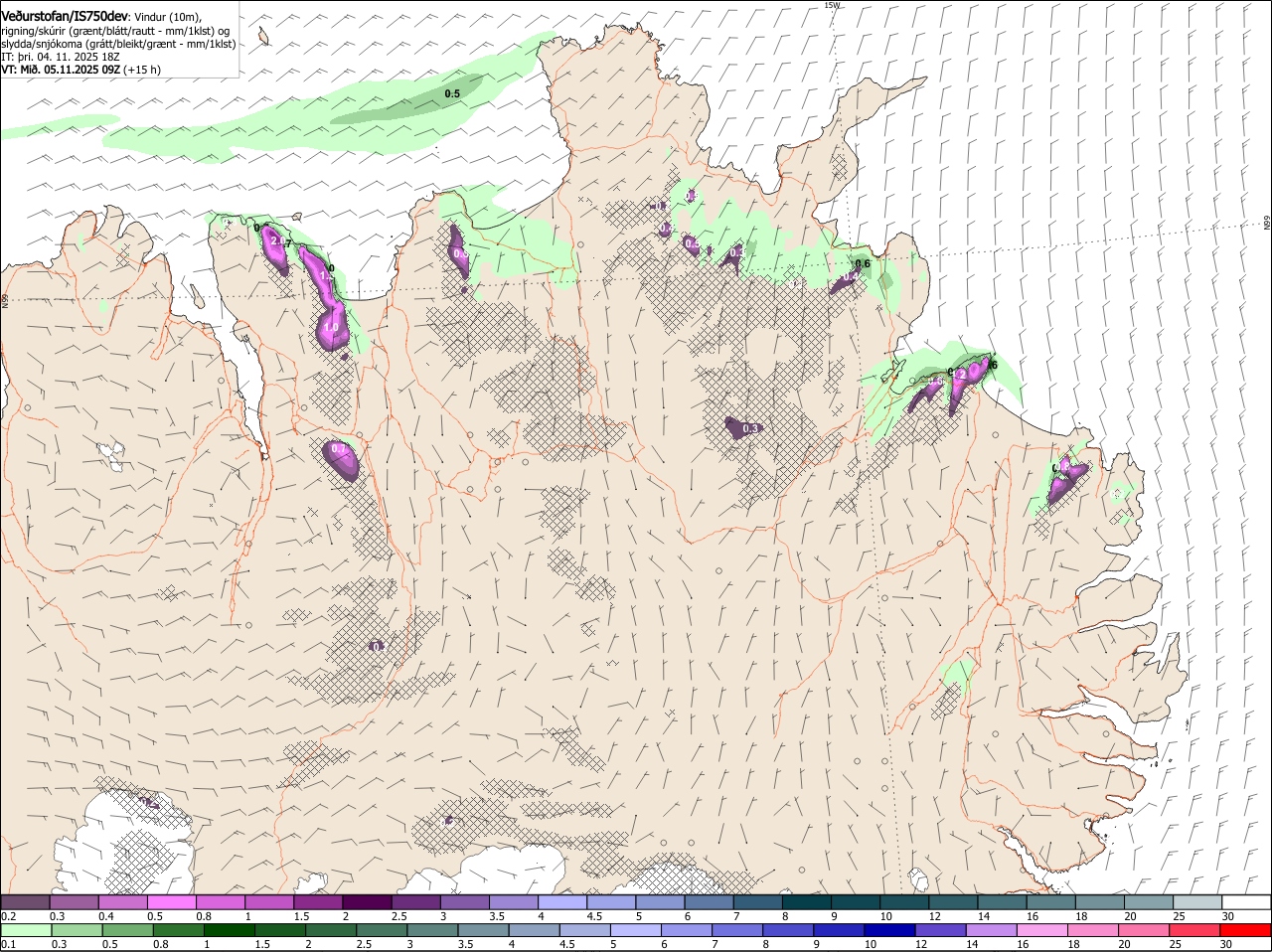Click the 'N99' label on the right edge
The width and height of the screenshot is (1272, 952).
(x=1267, y=224)
